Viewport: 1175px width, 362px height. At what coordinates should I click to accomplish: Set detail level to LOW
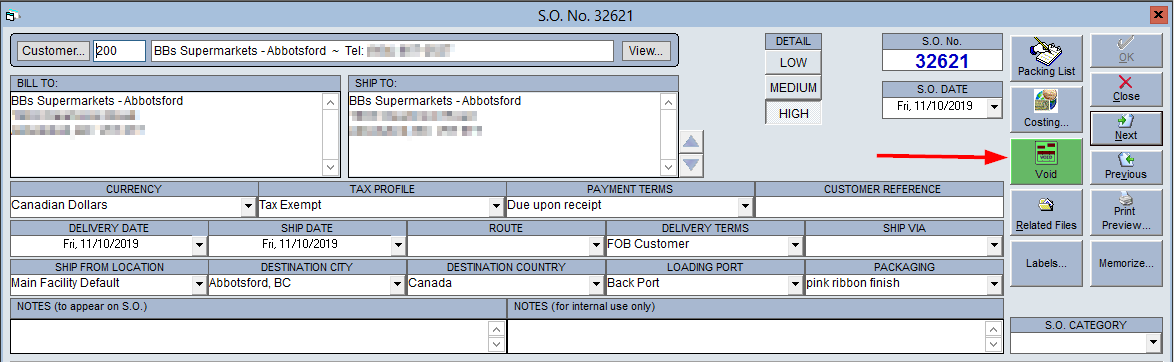(x=793, y=63)
